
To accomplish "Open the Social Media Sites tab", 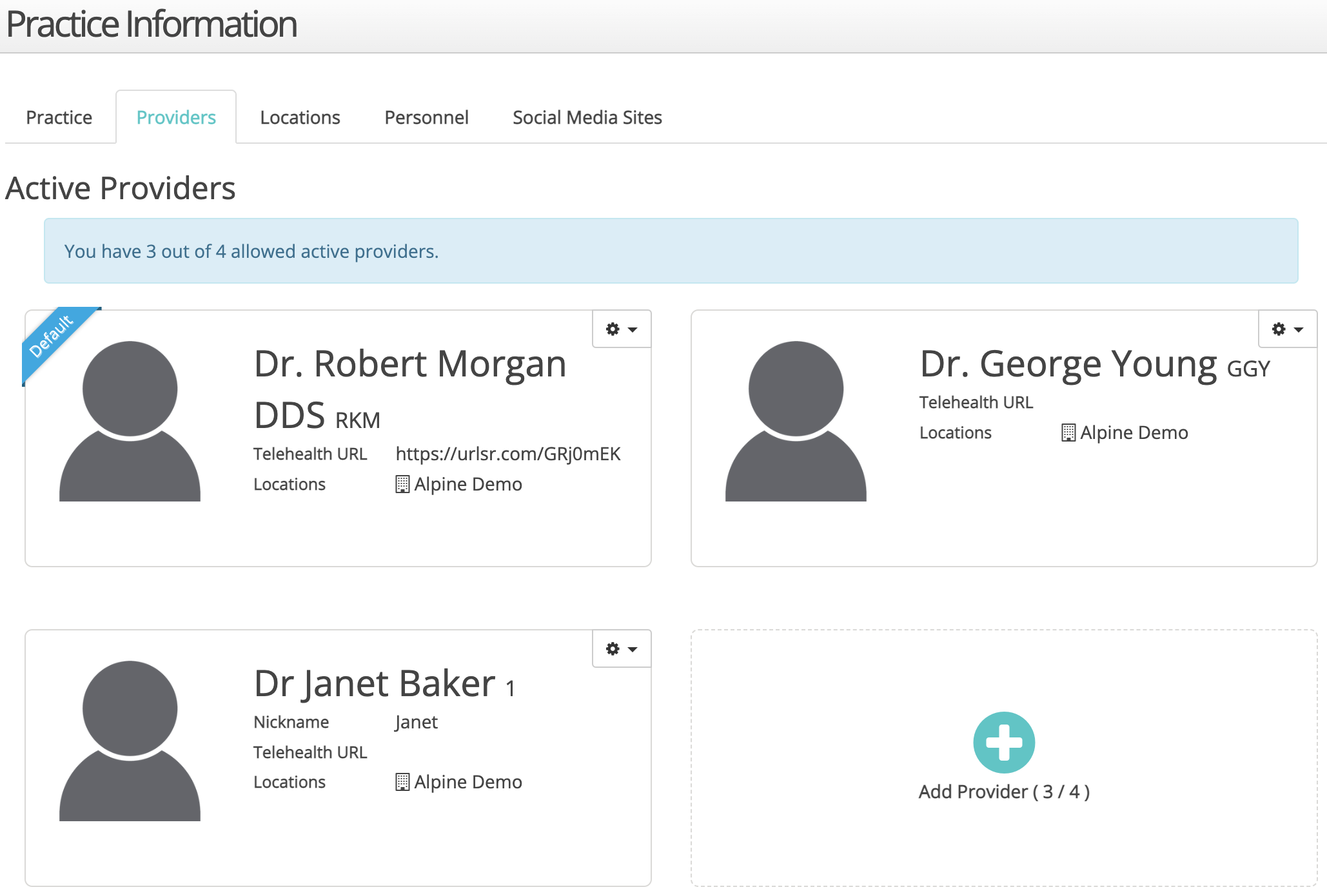I will [587, 117].
